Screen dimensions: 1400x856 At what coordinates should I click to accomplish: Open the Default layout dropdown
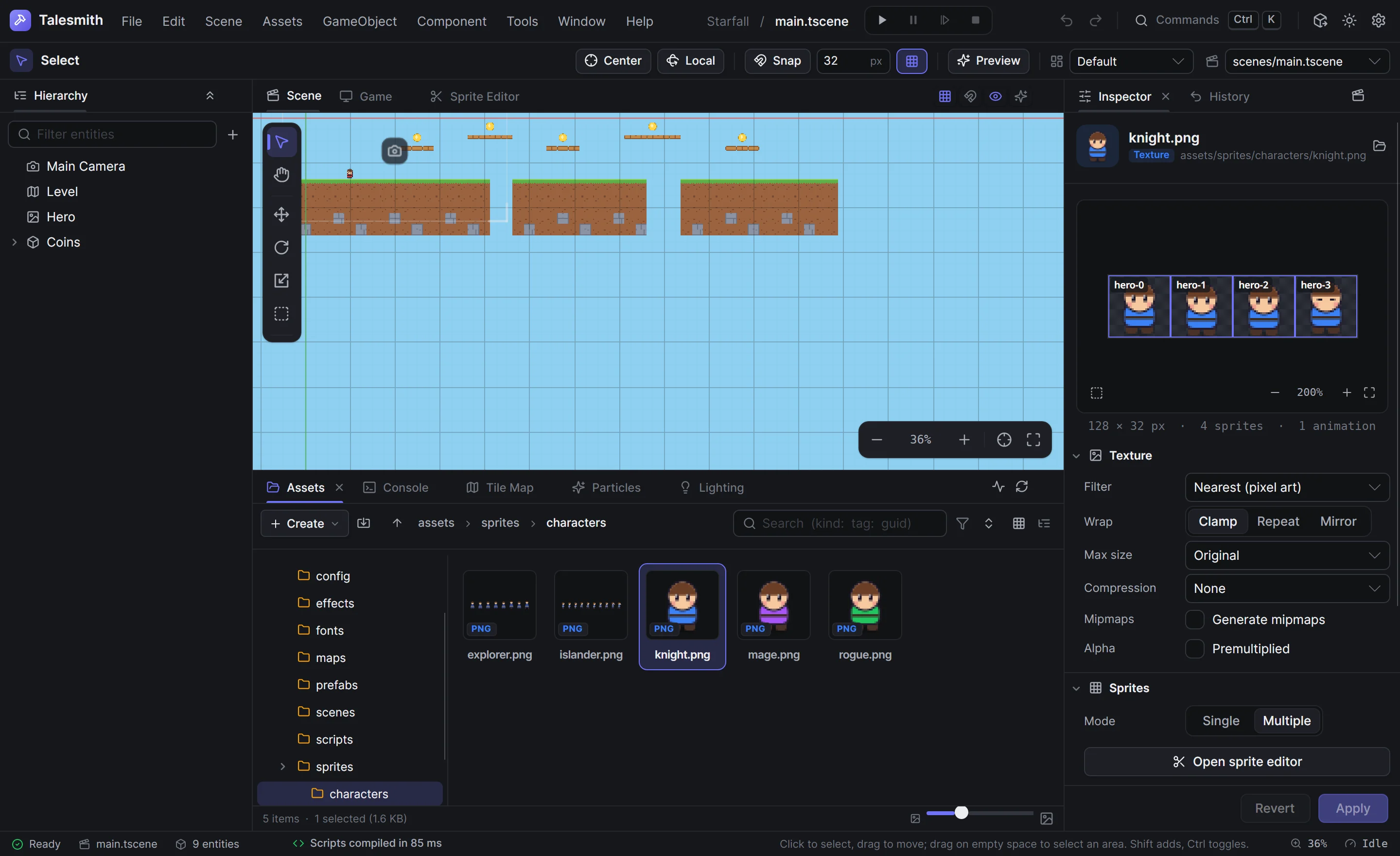(x=1131, y=61)
